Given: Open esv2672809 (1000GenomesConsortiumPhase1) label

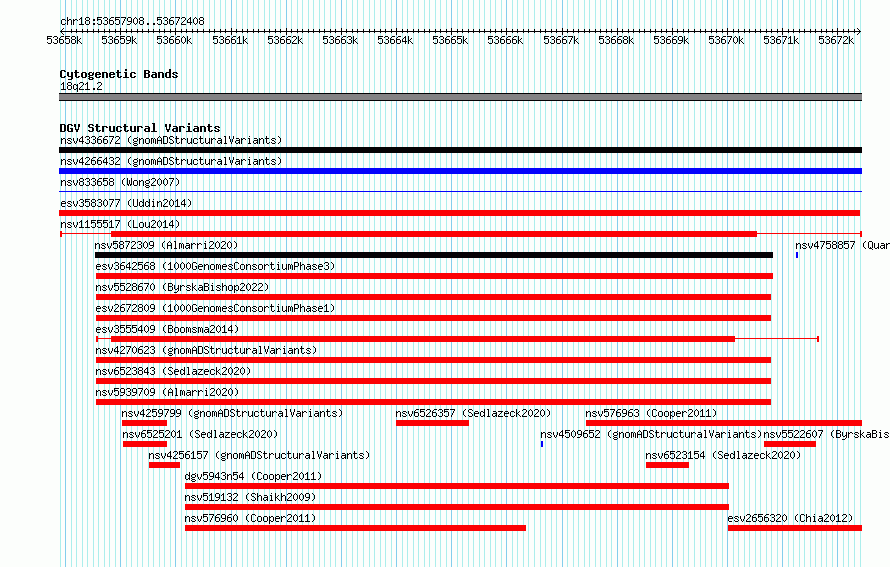Looking at the screenshot, I should (215, 308).
